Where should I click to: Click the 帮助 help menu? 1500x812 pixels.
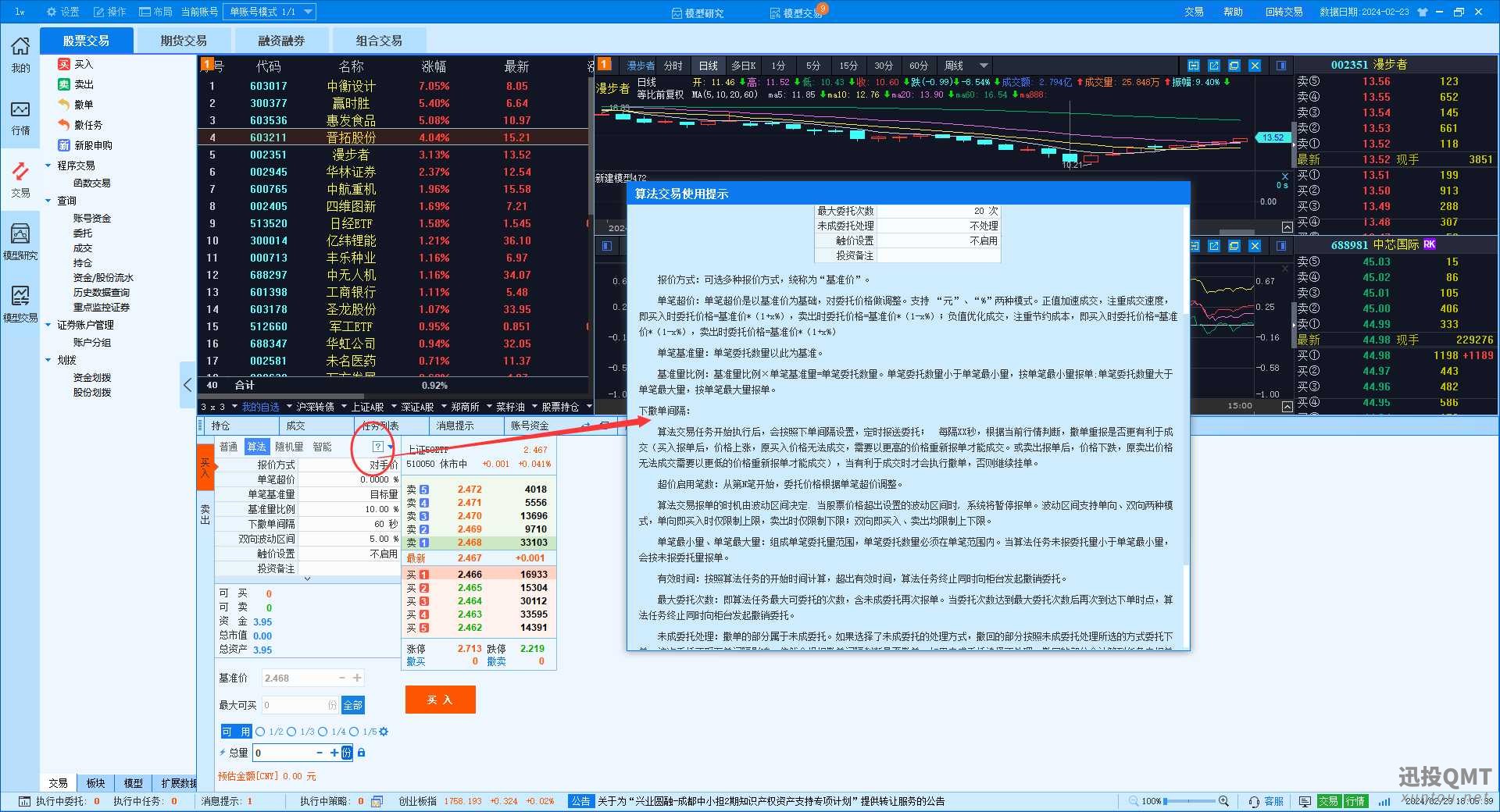coord(1233,12)
